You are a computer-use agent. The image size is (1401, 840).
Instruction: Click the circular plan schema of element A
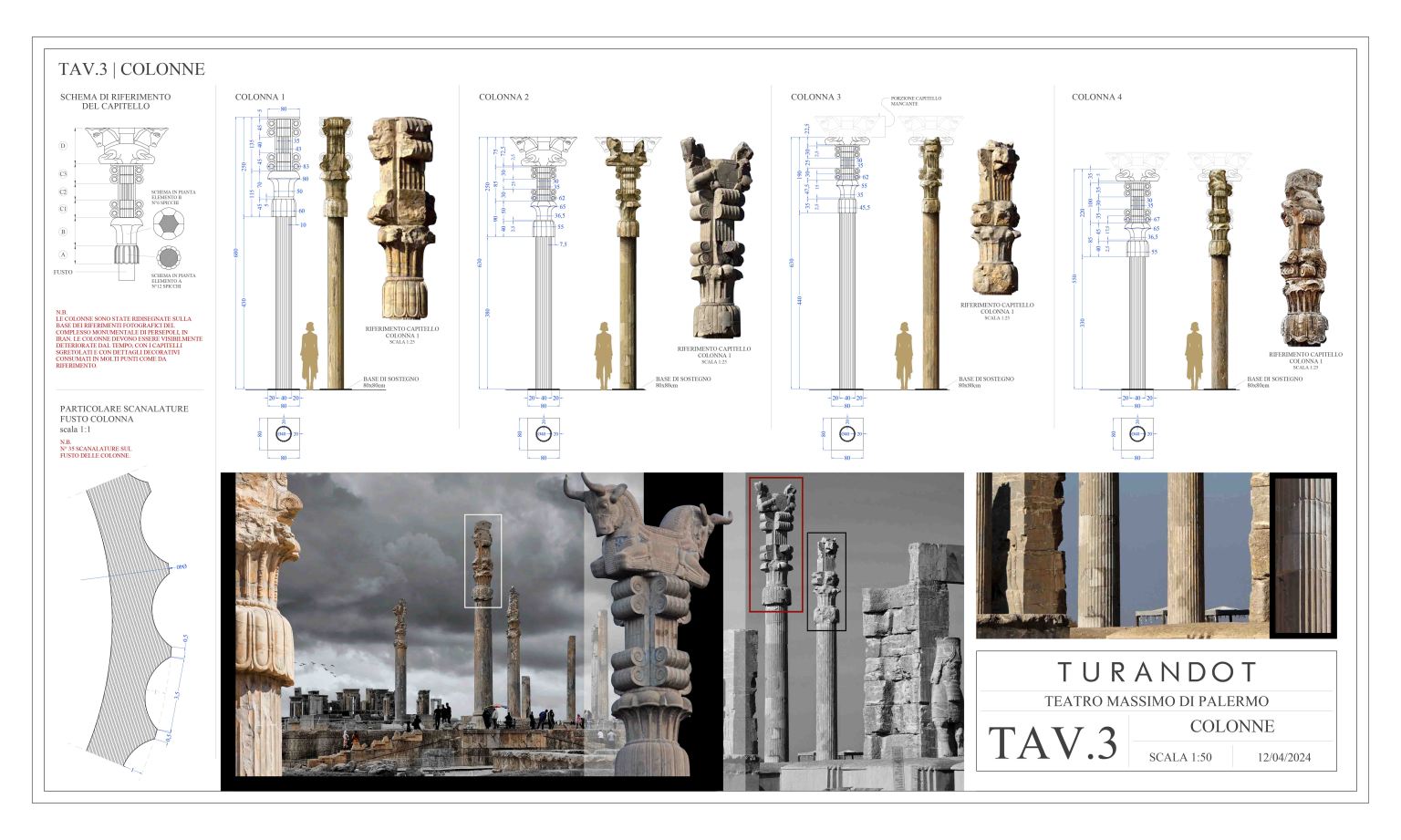(x=168, y=259)
